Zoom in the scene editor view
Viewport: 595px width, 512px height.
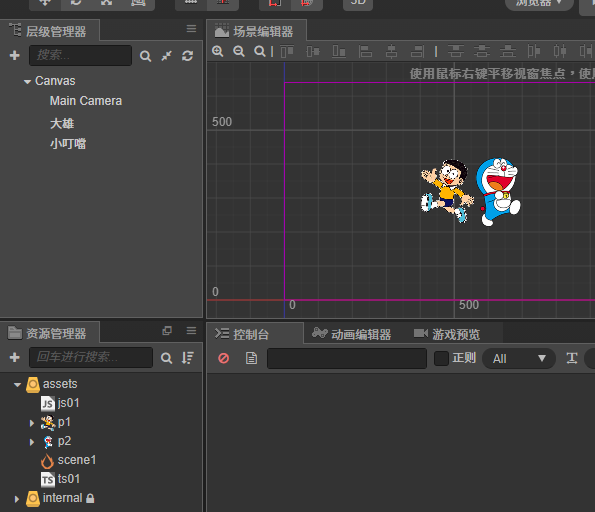point(217,51)
